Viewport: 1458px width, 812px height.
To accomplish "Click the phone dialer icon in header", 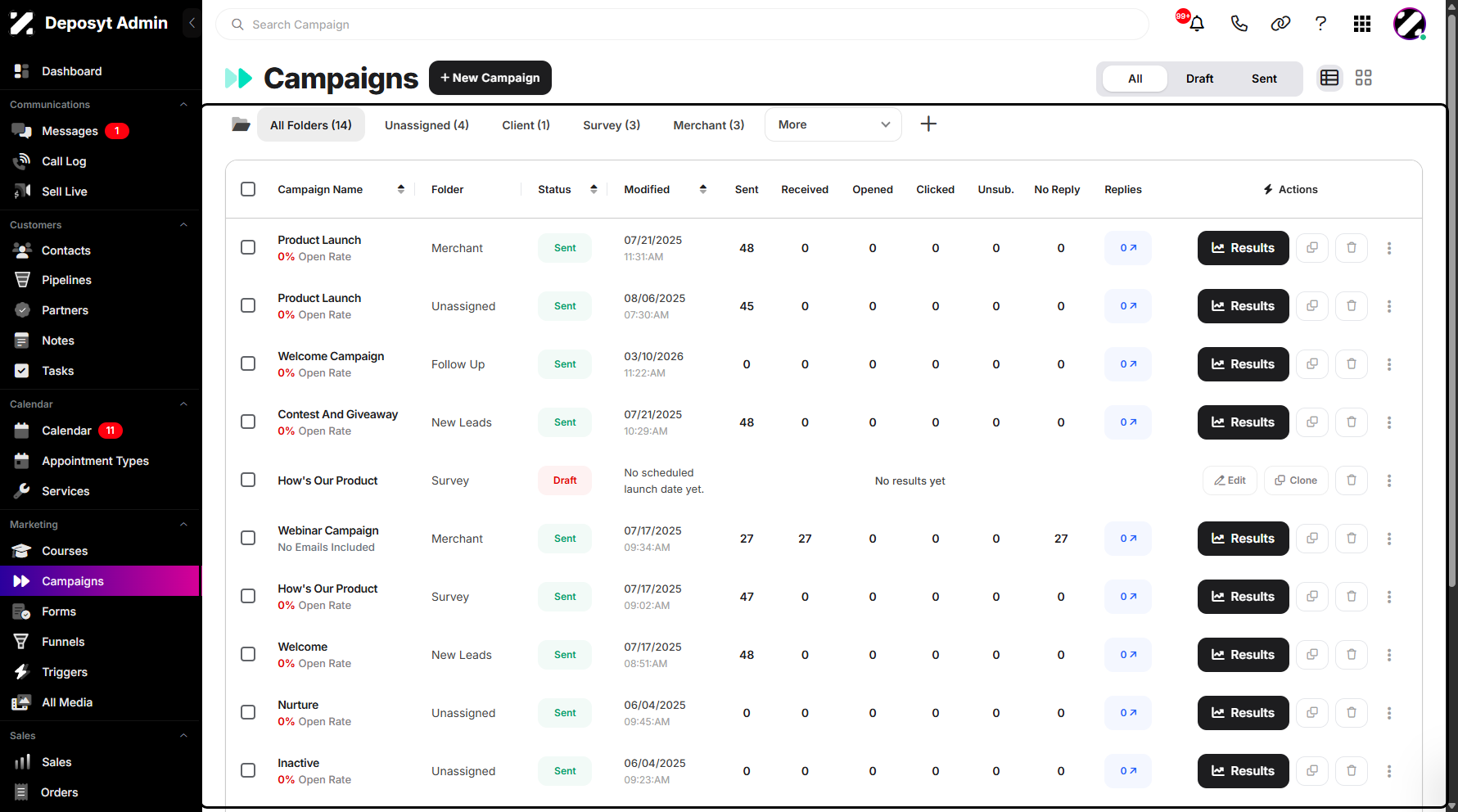I will point(1239,24).
